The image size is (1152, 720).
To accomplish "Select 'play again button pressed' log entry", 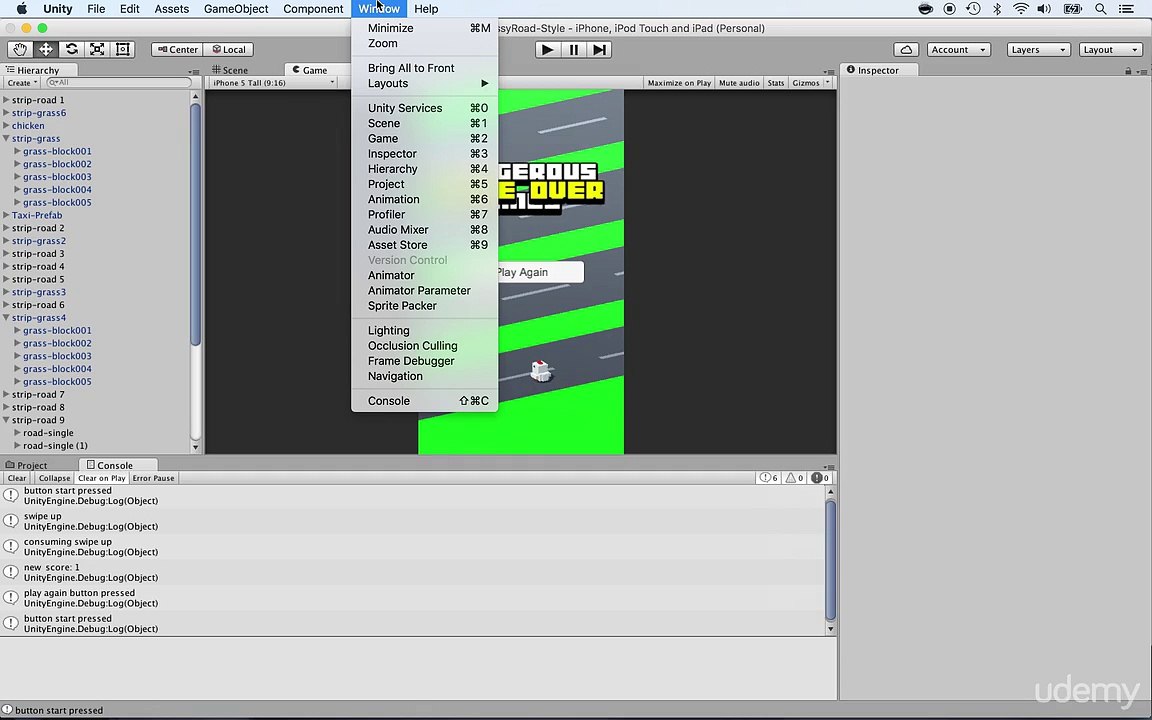I will (414, 598).
